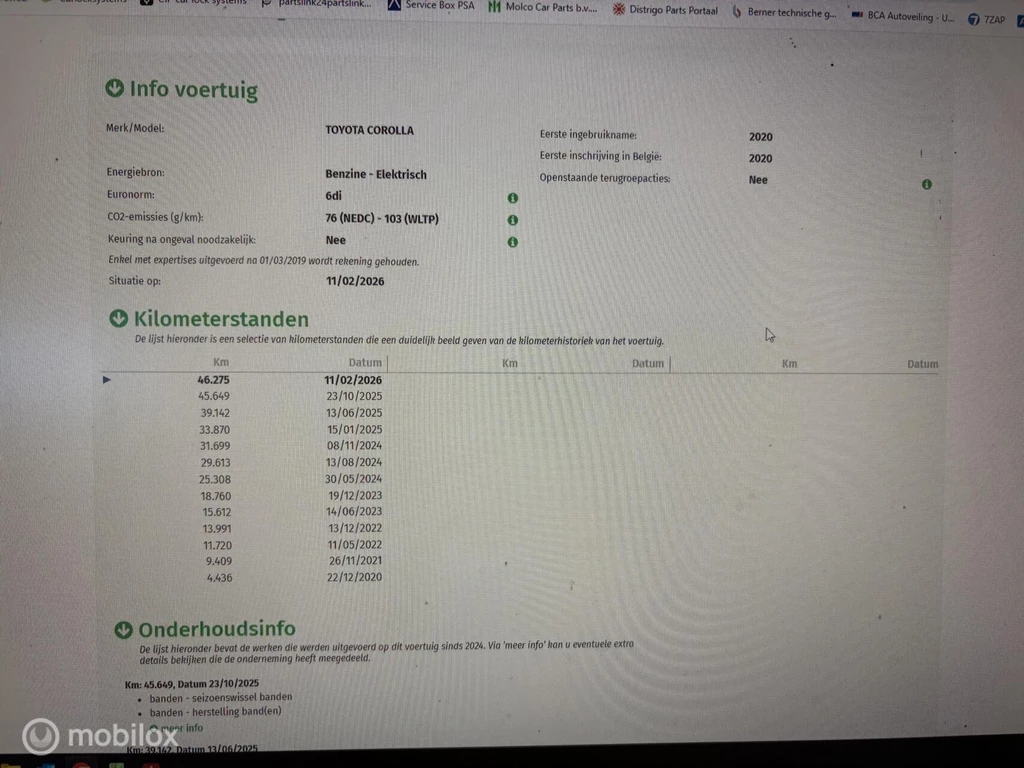Open the 7ZAP bookmark

tap(987, 19)
